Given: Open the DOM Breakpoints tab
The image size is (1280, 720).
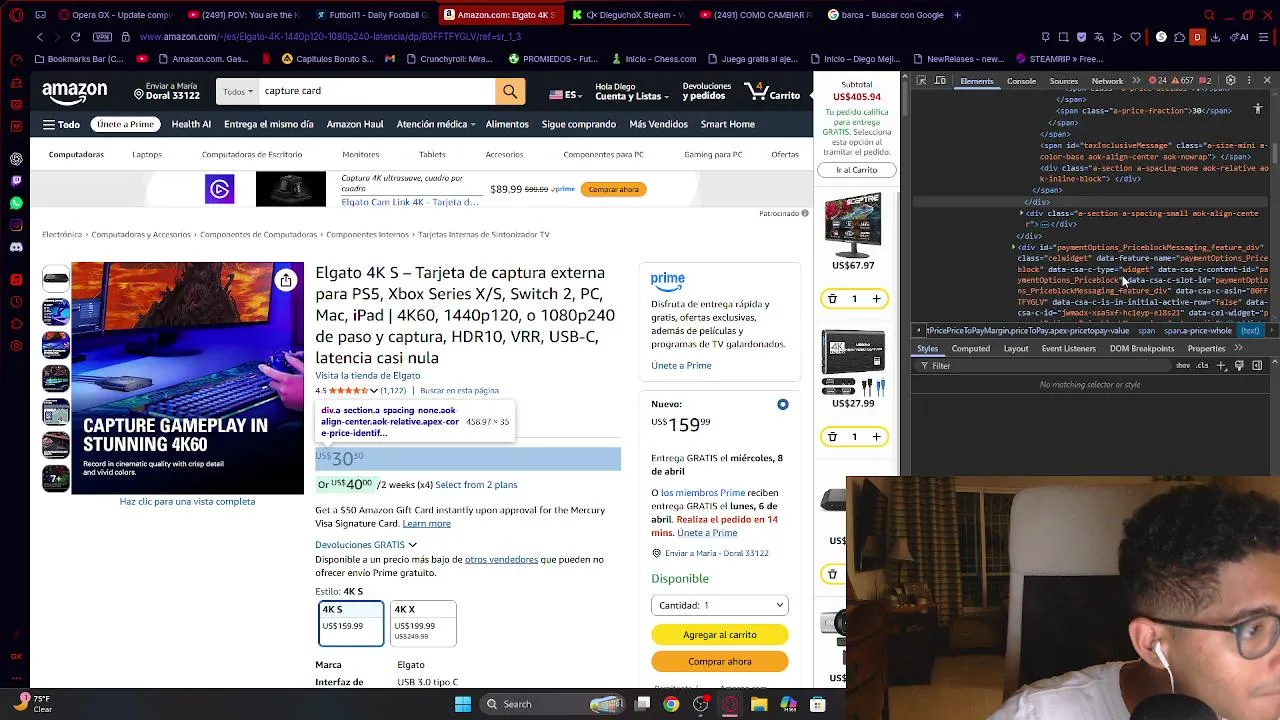Looking at the screenshot, I should tap(1141, 349).
